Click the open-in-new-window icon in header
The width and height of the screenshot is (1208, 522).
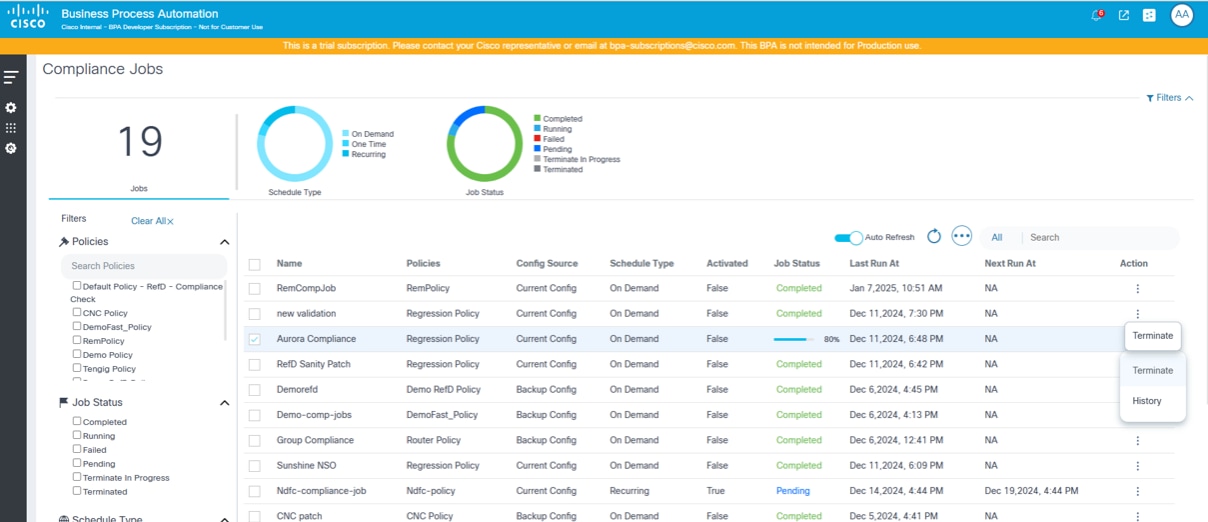pyautogui.click(x=1124, y=15)
